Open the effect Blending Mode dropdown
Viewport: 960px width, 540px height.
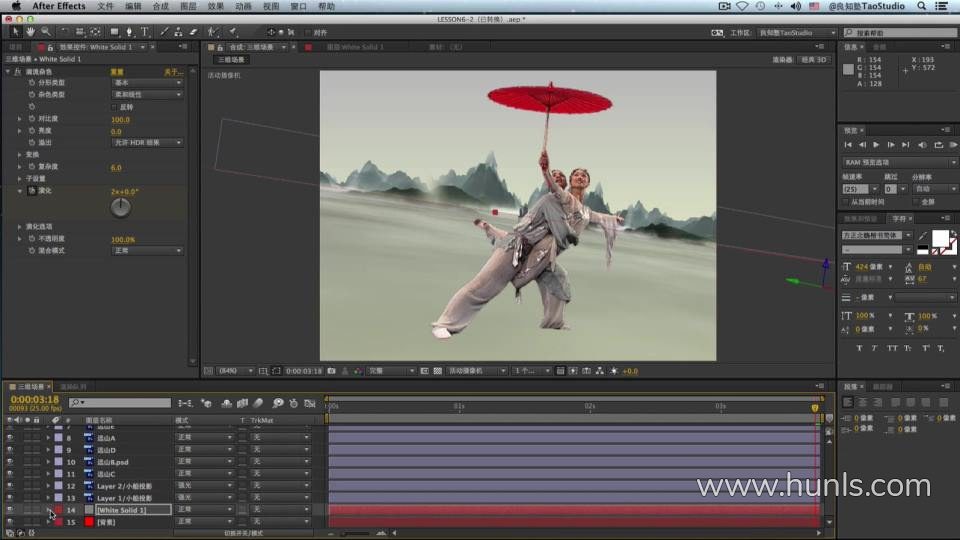147,250
